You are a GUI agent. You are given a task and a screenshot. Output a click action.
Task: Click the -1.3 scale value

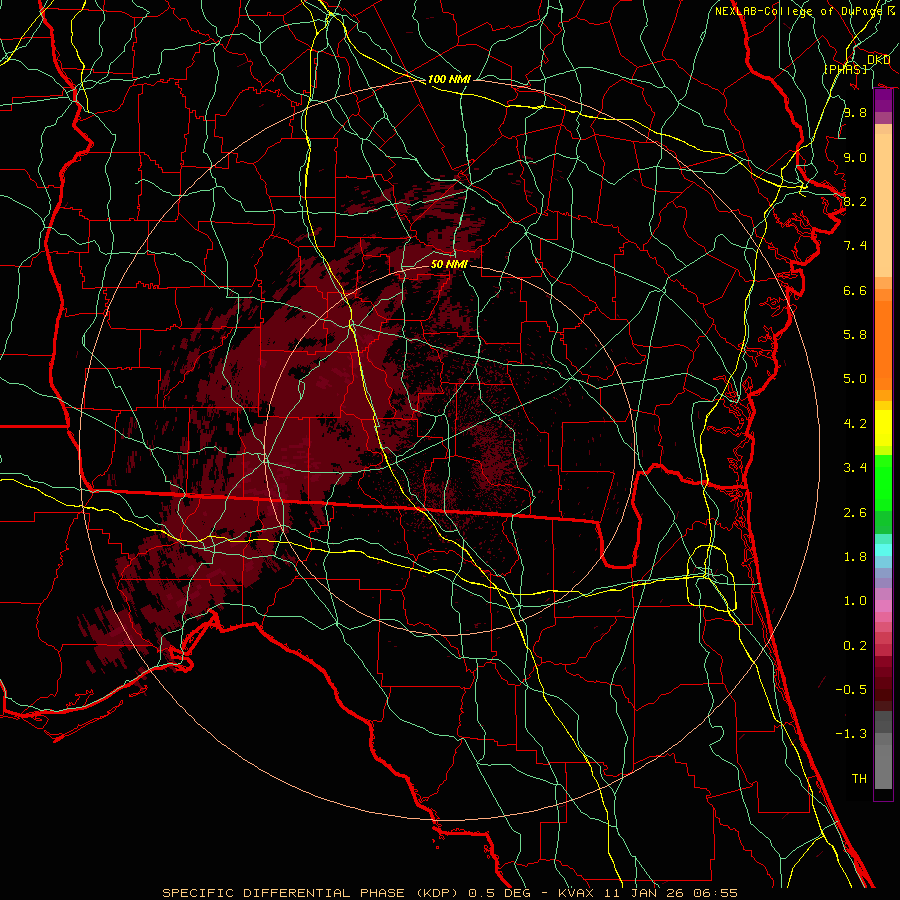(851, 734)
